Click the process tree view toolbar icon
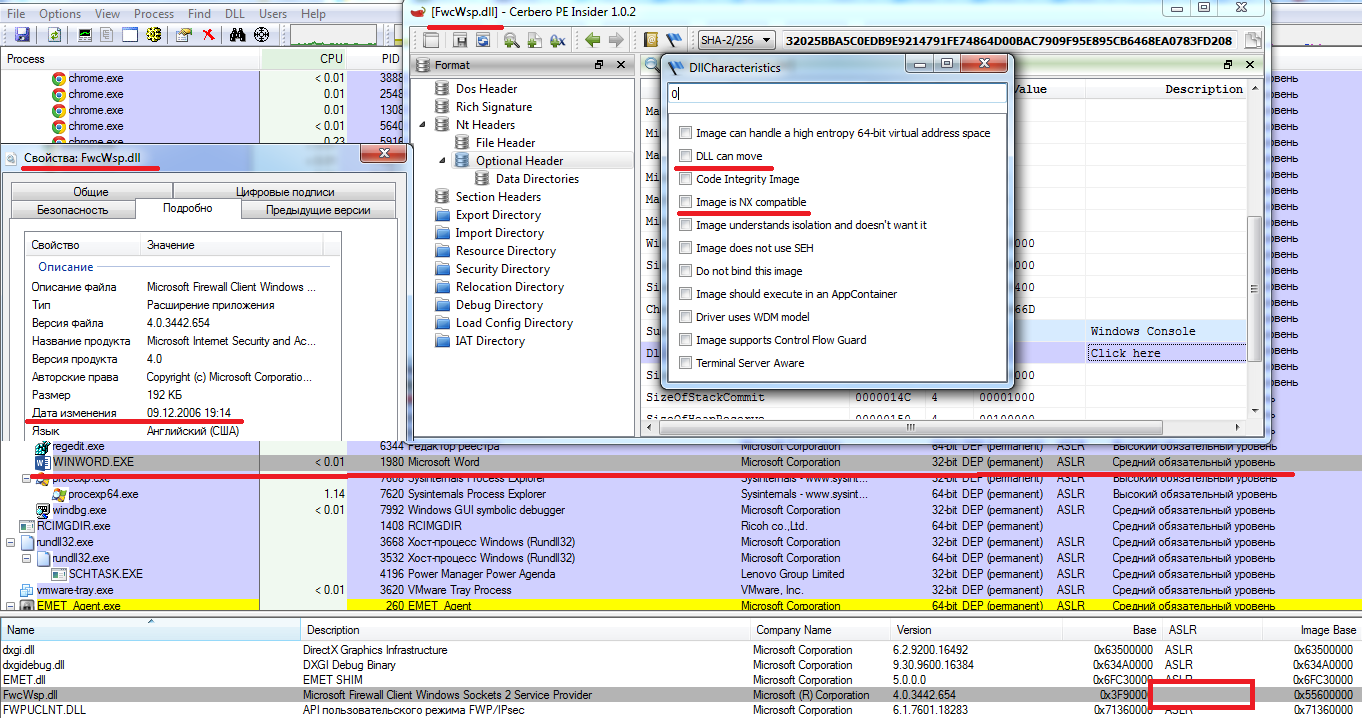Viewport: 1362px width, 718px height. [x=108, y=35]
